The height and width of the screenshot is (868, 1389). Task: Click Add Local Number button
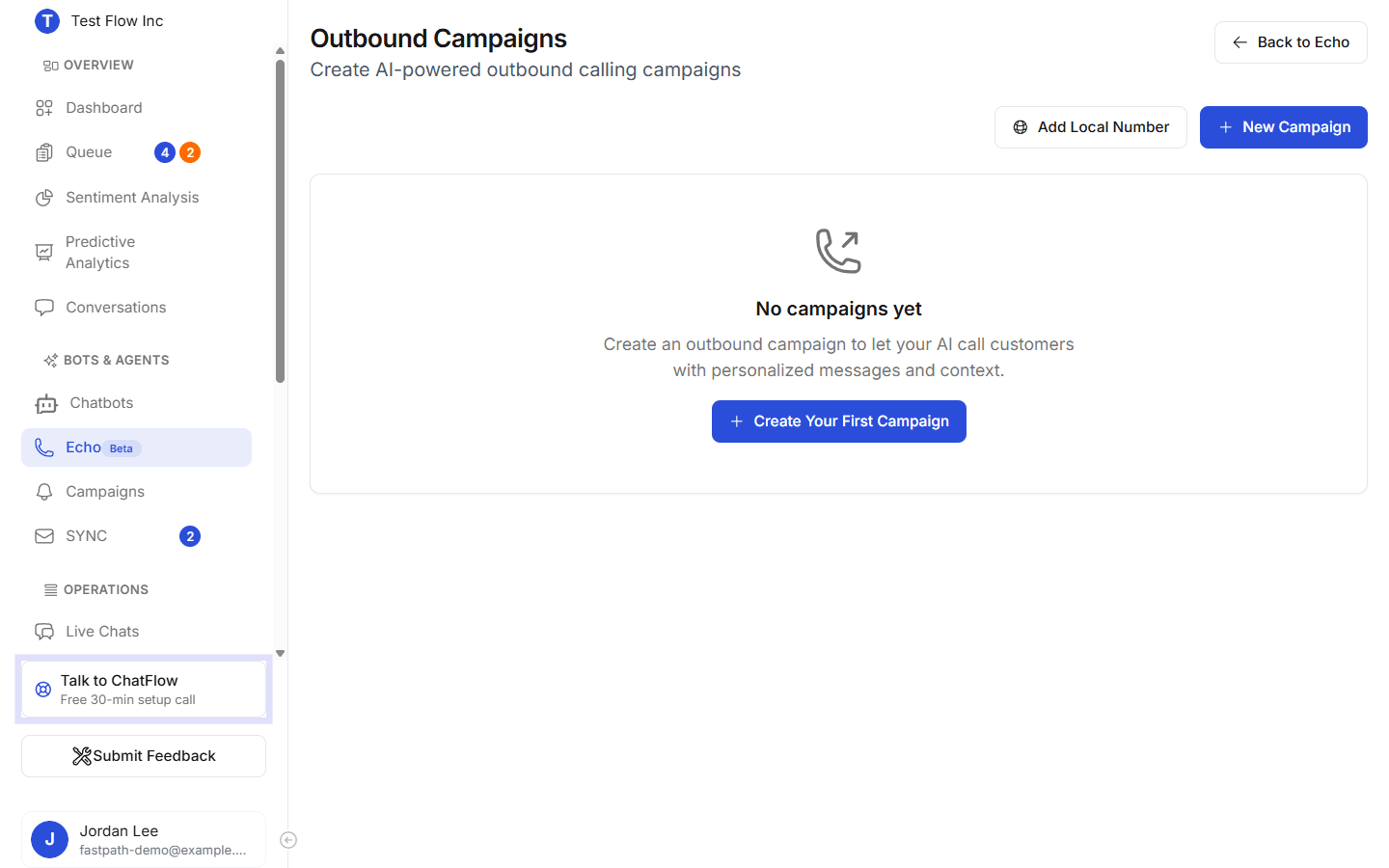tap(1091, 127)
